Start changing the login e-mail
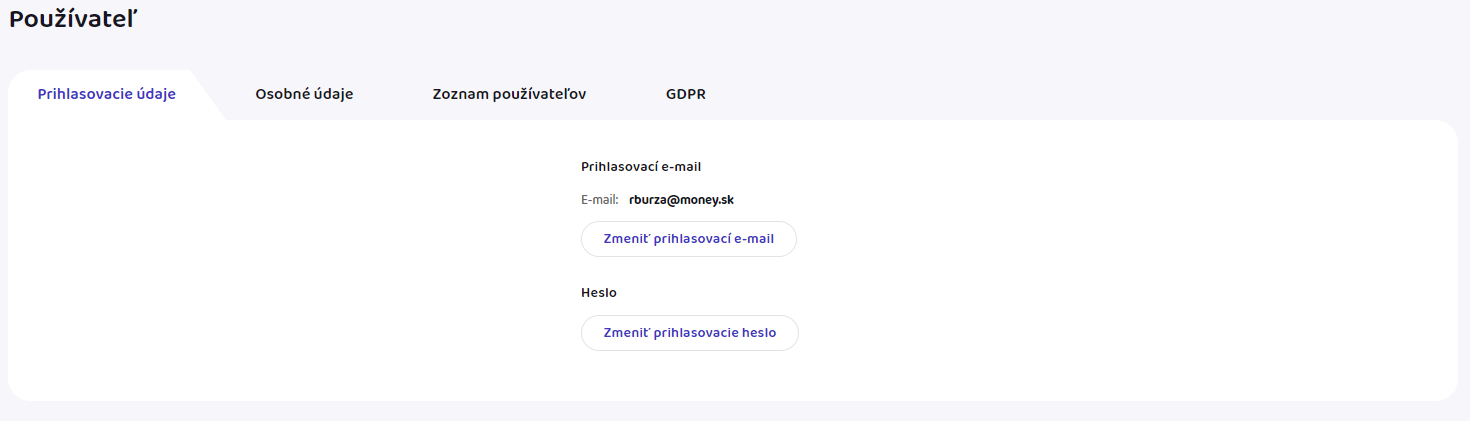This screenshot has height=421, width=1470. point(688,239)
